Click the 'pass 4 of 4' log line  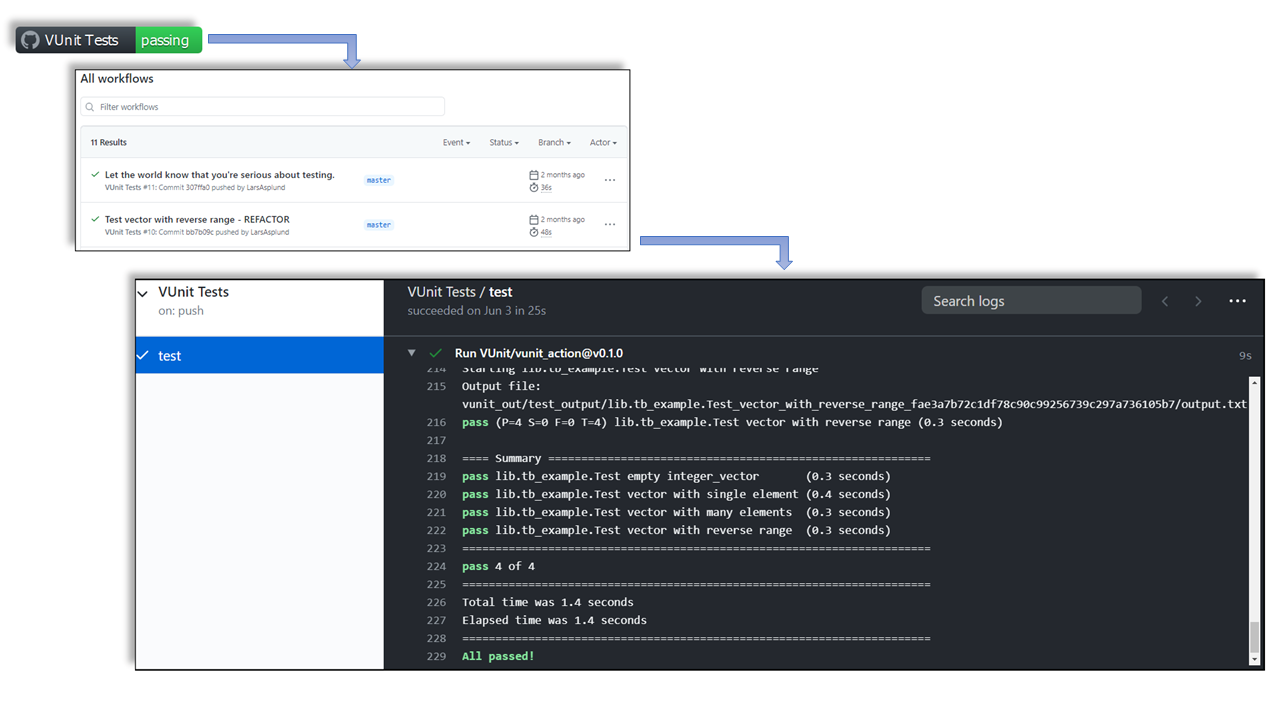(x=498, y=567)
